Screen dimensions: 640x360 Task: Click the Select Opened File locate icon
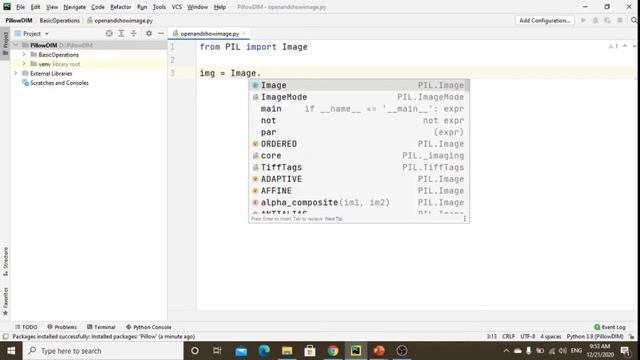coord(109,33)
